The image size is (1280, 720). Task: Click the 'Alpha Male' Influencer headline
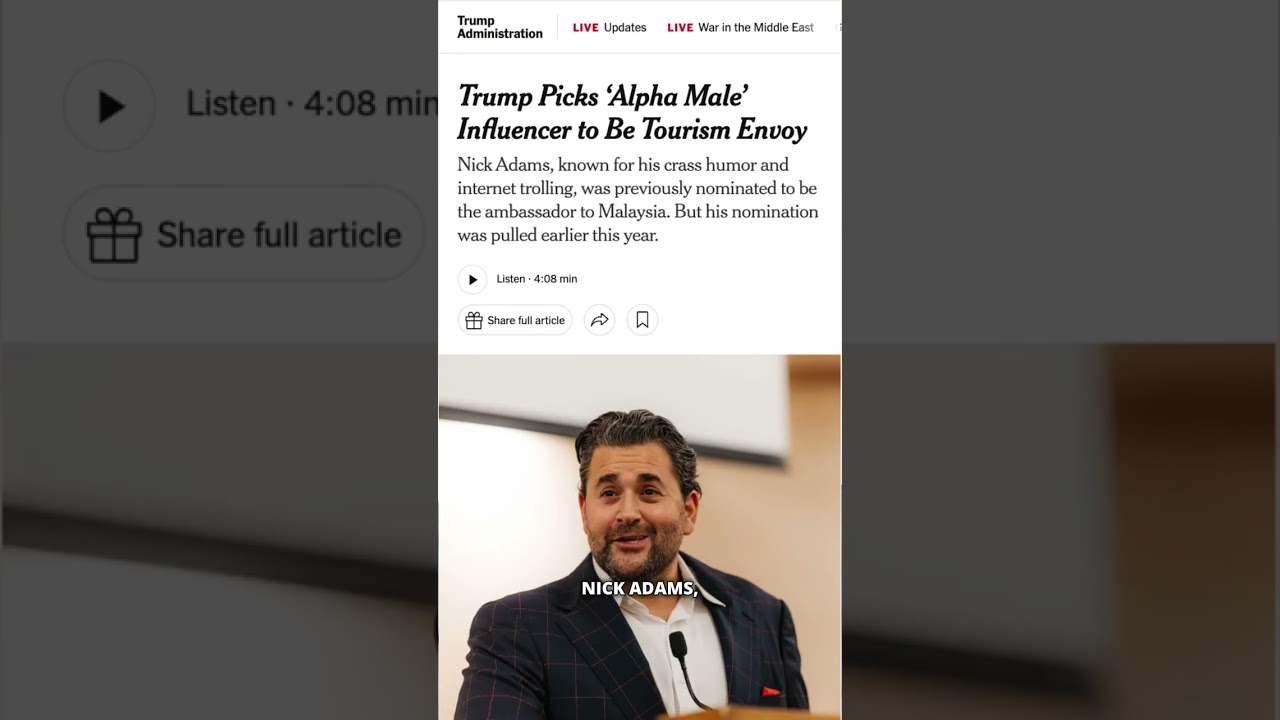tap(632, 112)
